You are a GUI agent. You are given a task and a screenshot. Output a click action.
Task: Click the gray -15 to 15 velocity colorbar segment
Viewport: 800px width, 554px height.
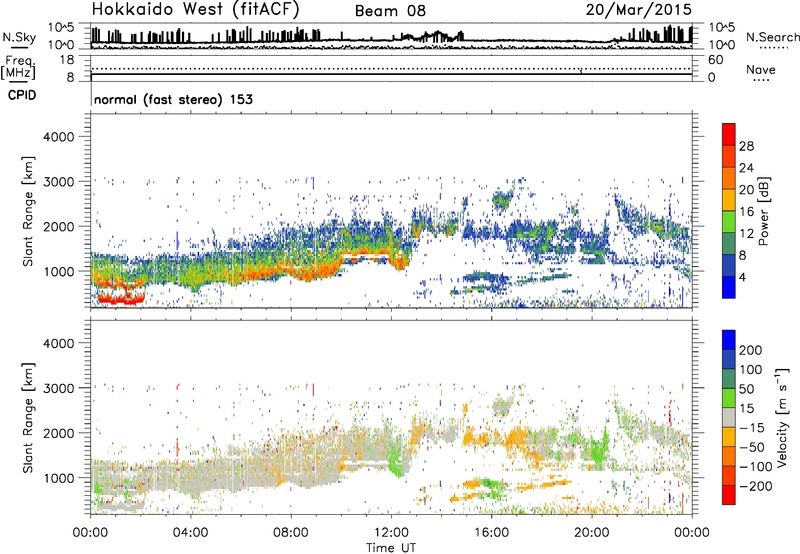(x=729, y=417)
